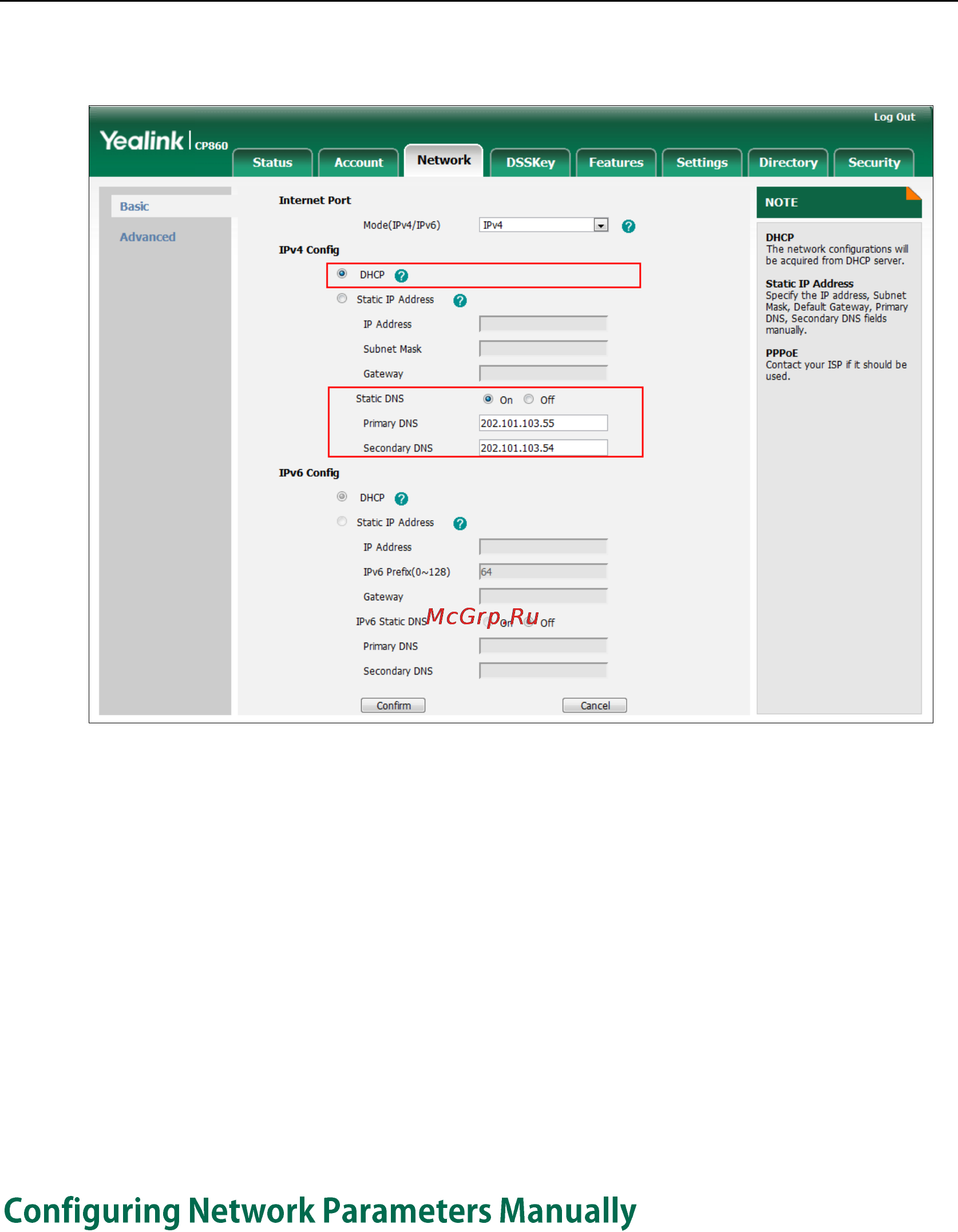Click the IPv4 Primary DNS field
The image size is (958, 1232).
543,423
